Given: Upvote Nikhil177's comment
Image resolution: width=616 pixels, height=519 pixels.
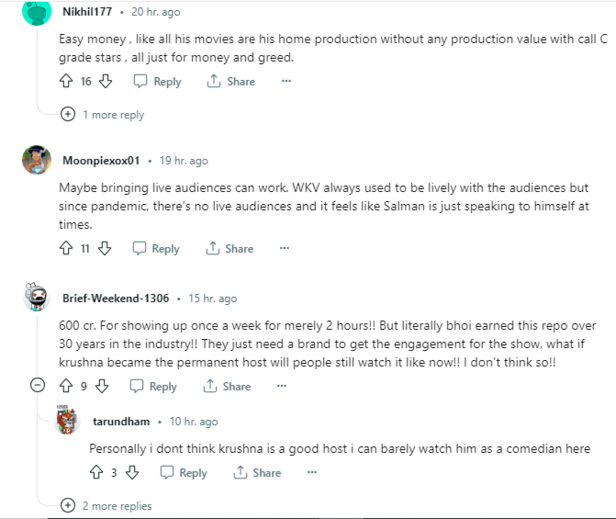Looking at the screenshot, I should pyautogui.click(x=66, y=82).
